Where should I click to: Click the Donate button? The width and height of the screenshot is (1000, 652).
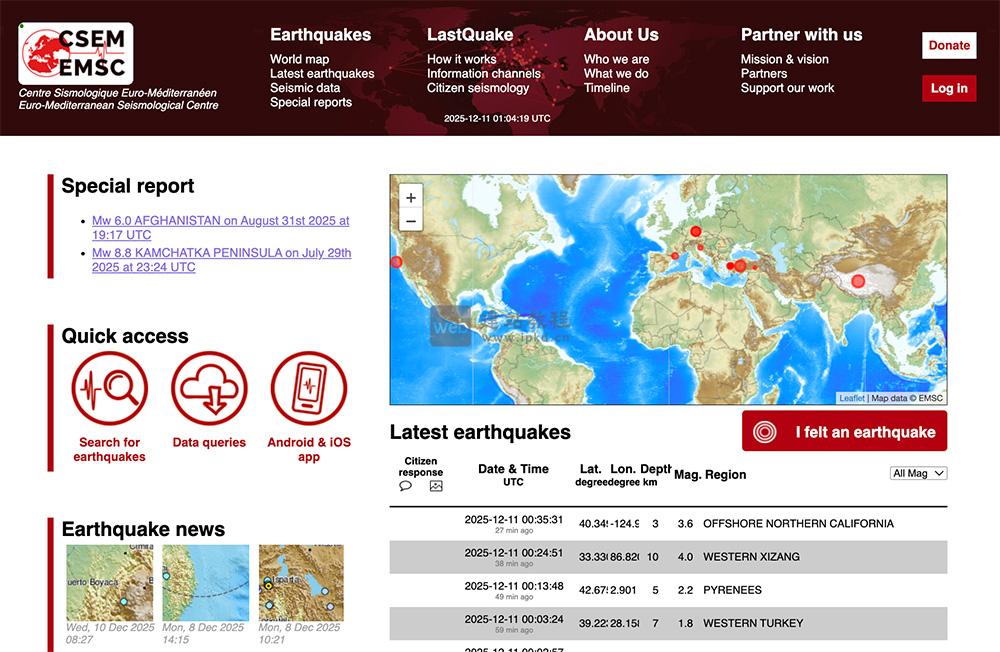tap(948, 45)
